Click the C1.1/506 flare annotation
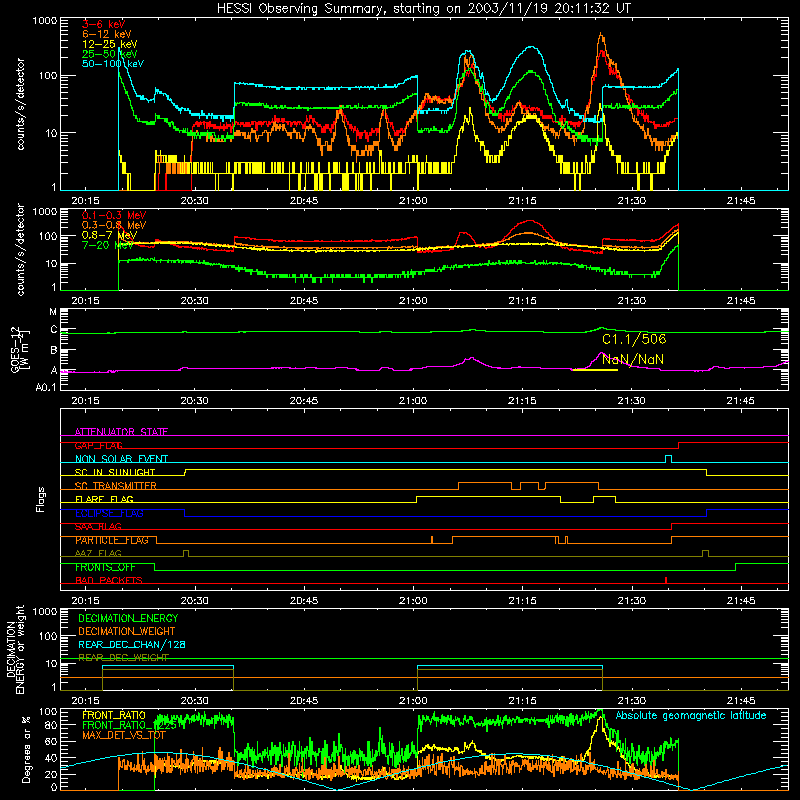 pyautogui.click(x=634, y=339)
